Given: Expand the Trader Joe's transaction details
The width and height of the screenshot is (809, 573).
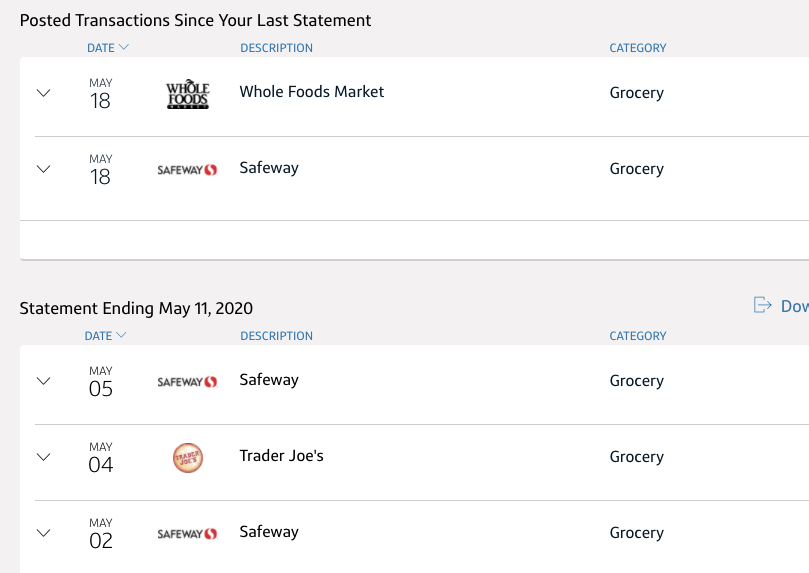Looking at the screenshot, I should (x=43, y=457).
